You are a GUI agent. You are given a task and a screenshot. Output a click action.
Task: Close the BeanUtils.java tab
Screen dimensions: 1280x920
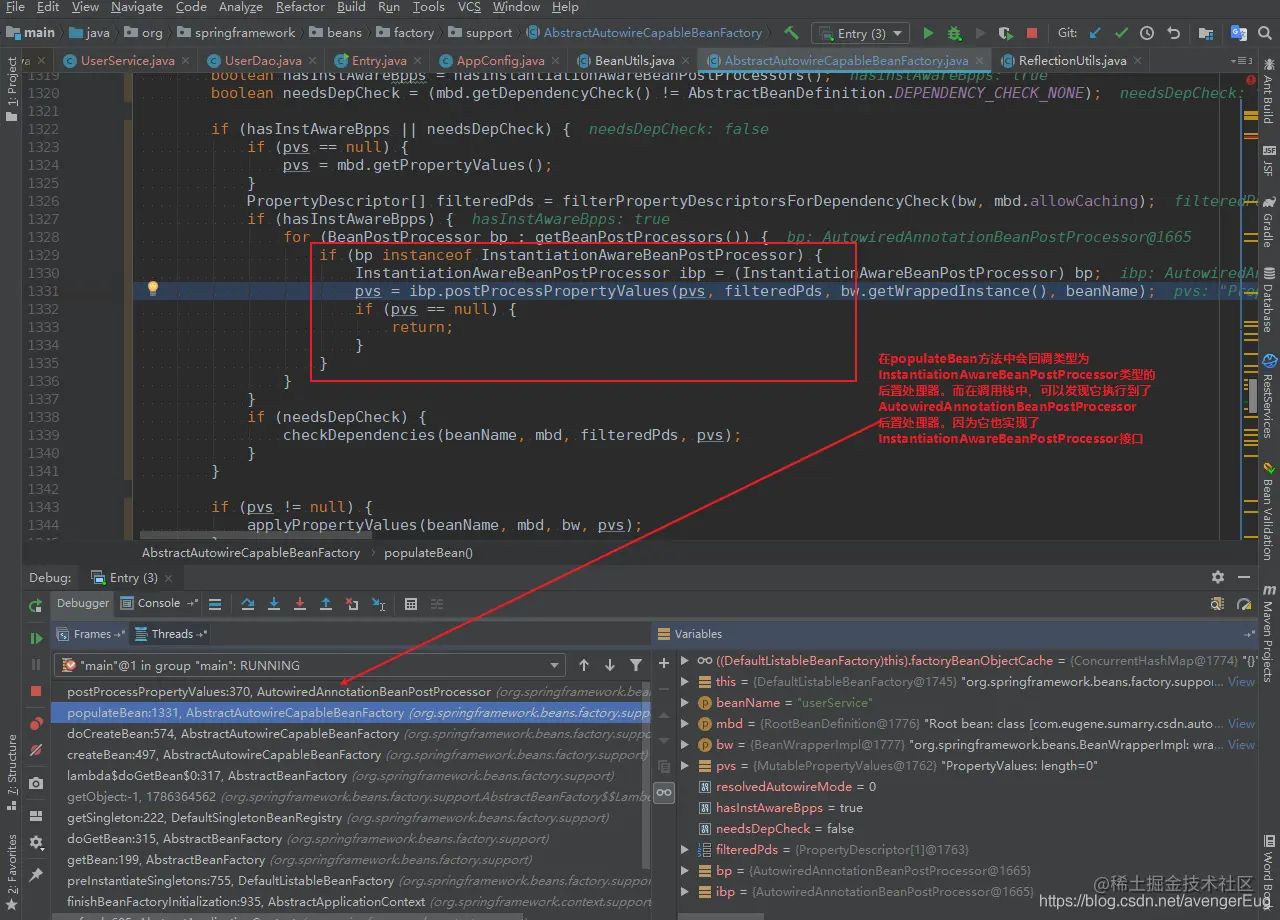(x=685, y=61)
